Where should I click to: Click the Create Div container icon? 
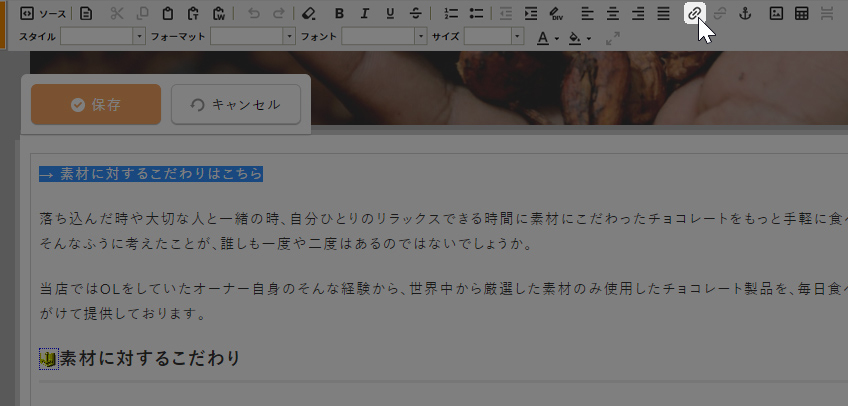click(x=556, y=13)
